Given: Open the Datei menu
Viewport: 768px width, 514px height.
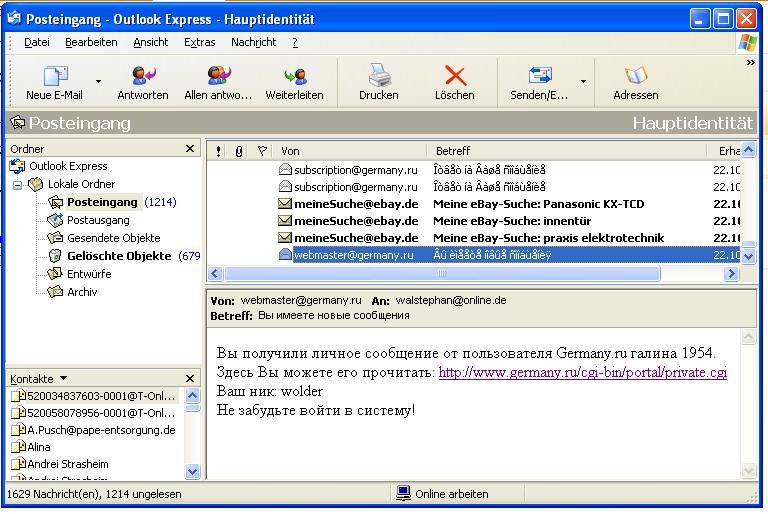Looking at the screenshot, I should pos(37,43).
